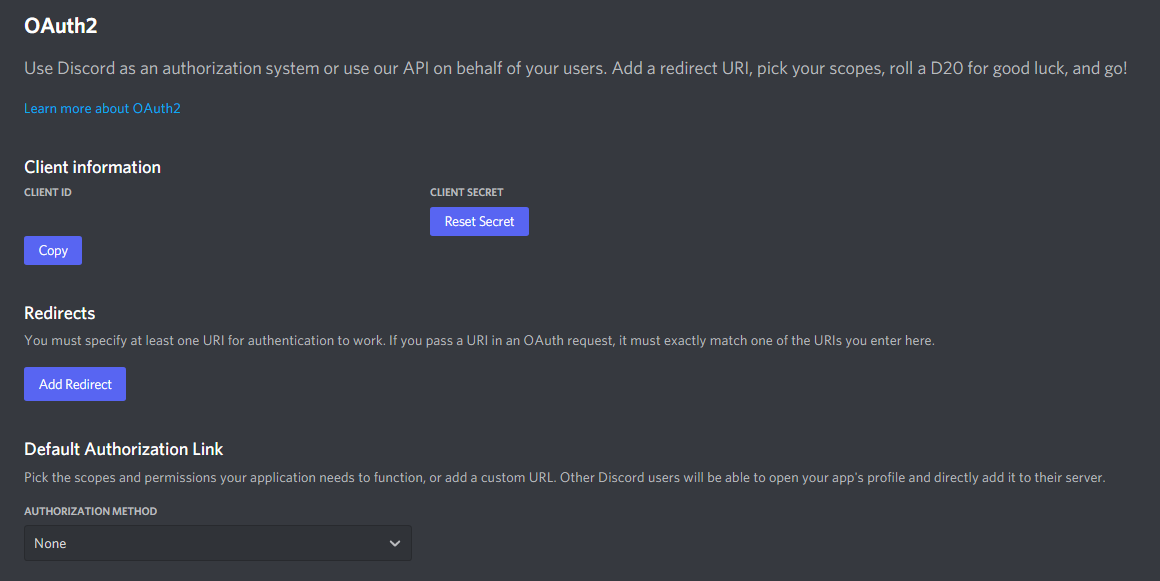Open the Authorization Method dropdown
1160x581 pixels.
tap(218, 542)
